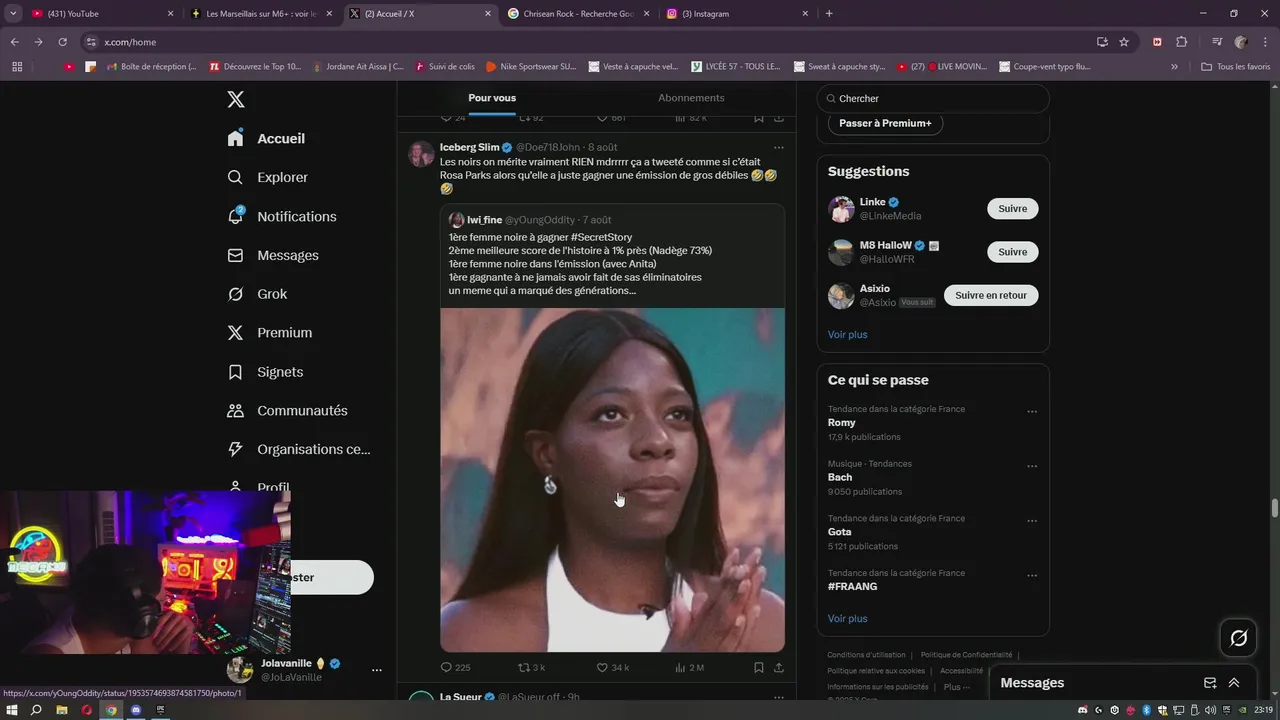Follow Linke with Suivre button
Viewport: 1280px width, 720px height.
point(1012,209)
